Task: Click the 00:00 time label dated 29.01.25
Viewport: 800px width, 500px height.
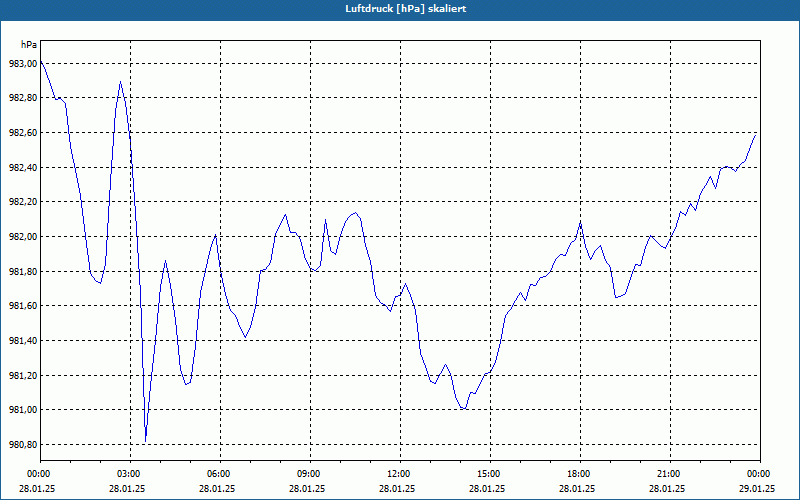Action: (x=757, y=474)
